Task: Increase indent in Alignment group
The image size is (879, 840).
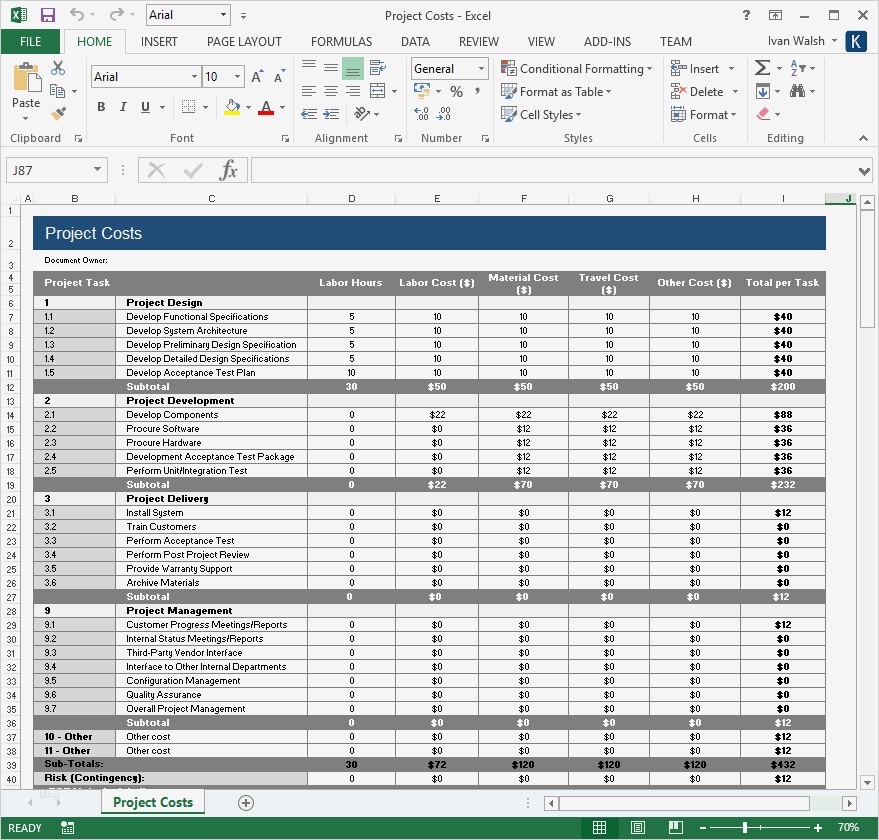Action: pyautogui.click(x=331, y=114)
